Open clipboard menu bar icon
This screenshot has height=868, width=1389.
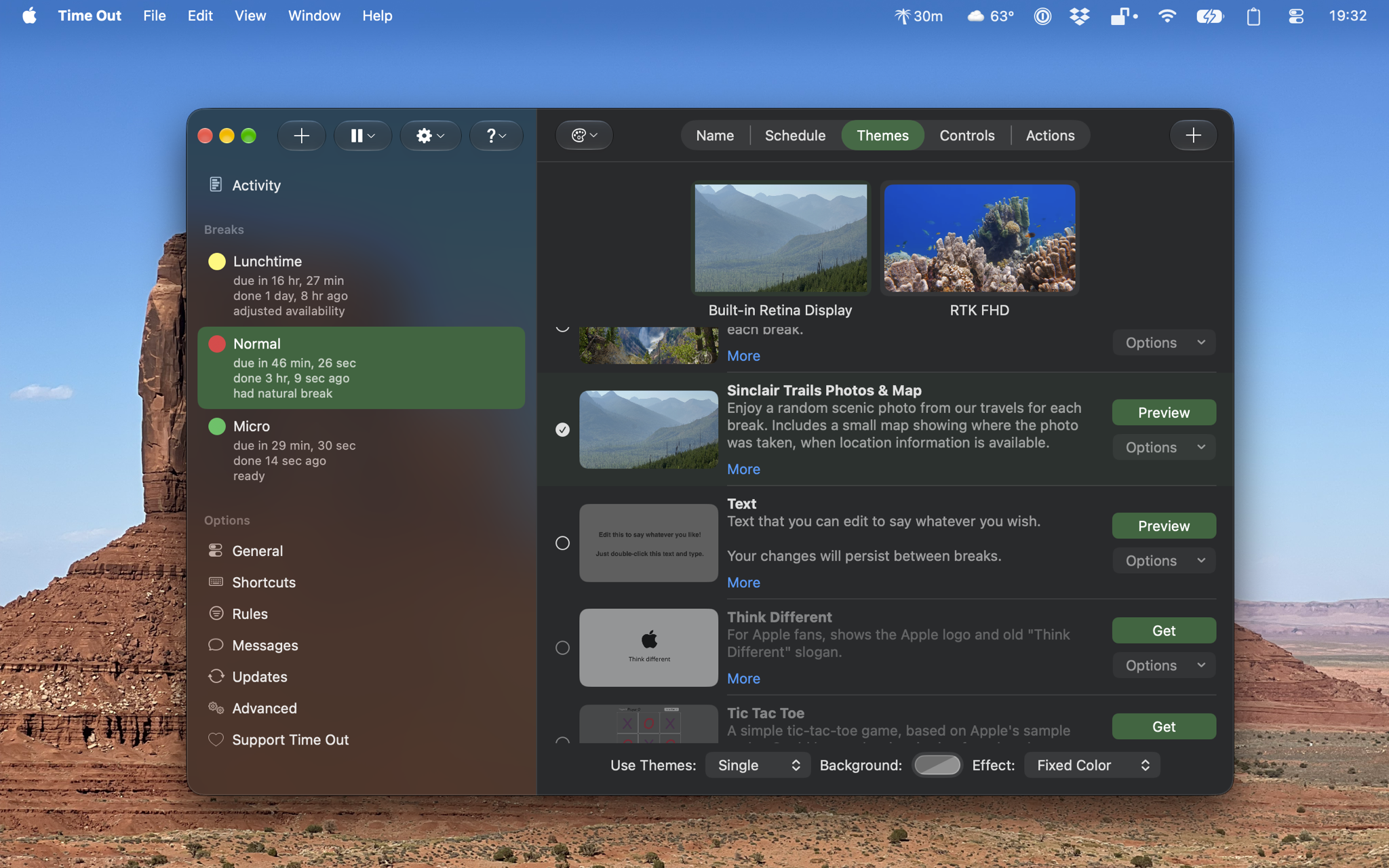[x=1253, y=16]
